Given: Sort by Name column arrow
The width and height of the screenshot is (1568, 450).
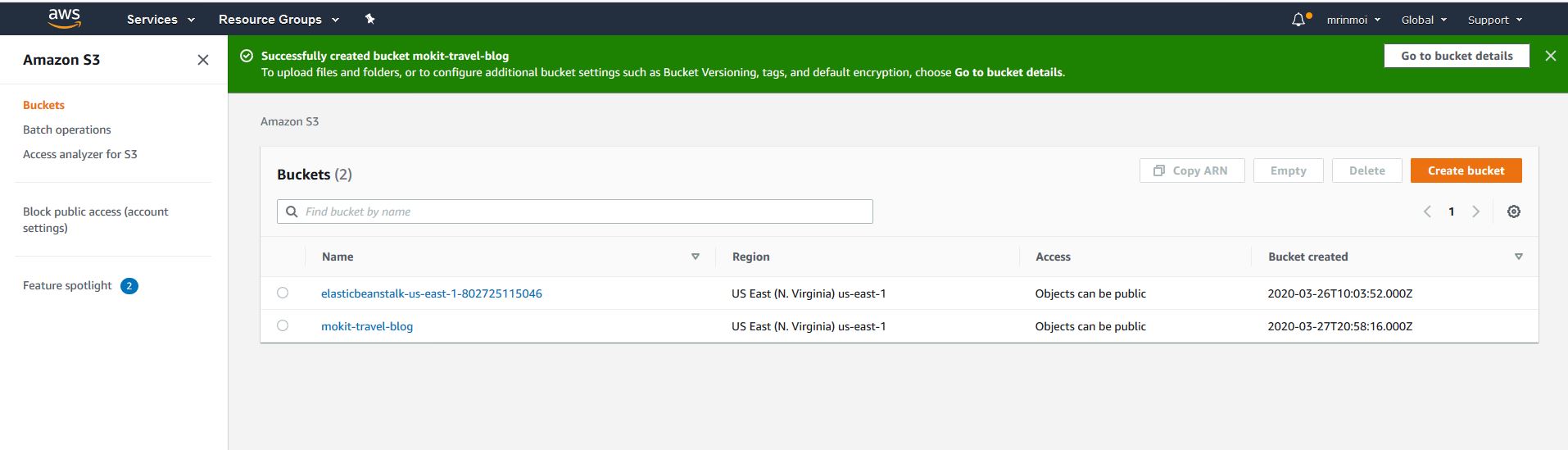Looking at the screenshot, I should tap(696, 257).
